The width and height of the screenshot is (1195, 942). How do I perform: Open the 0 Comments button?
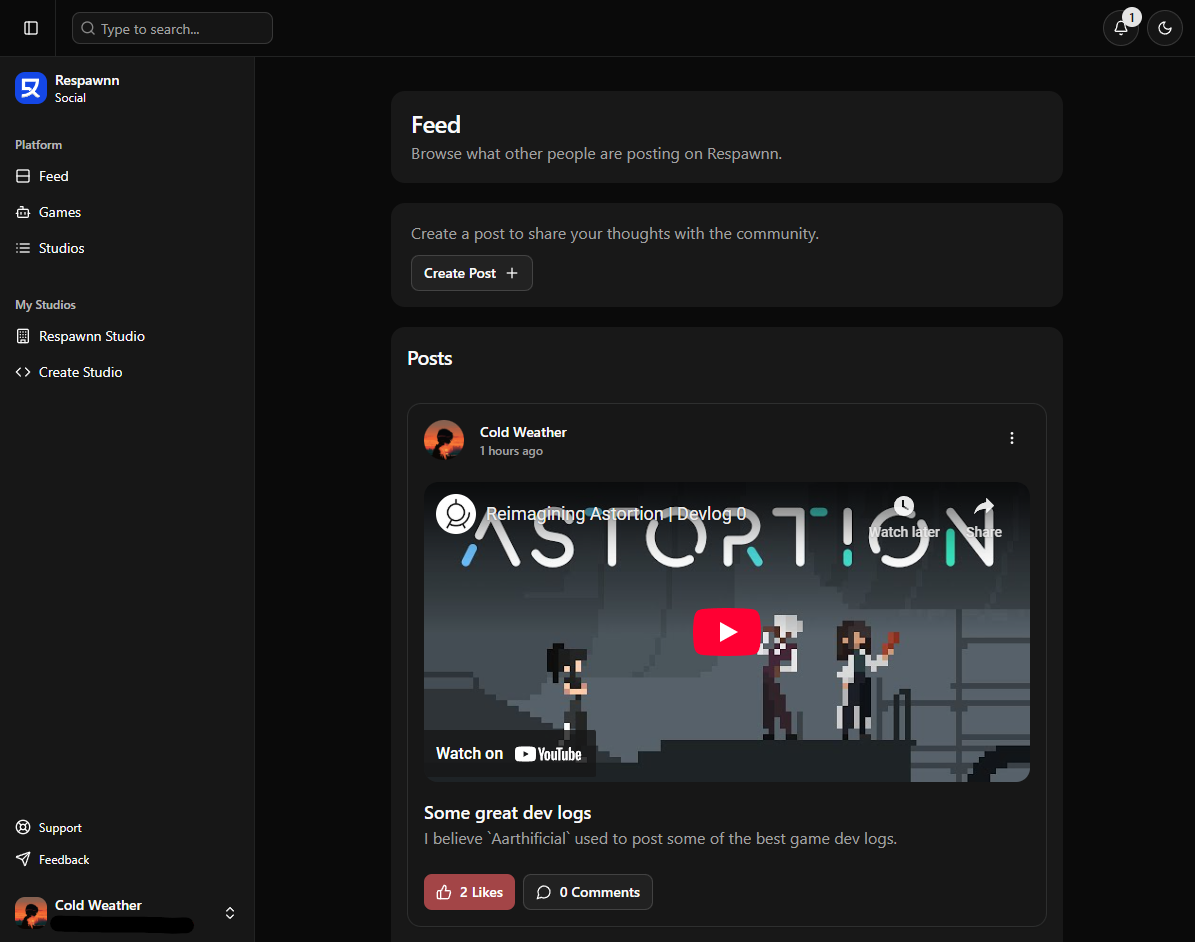tap(588, 892)
